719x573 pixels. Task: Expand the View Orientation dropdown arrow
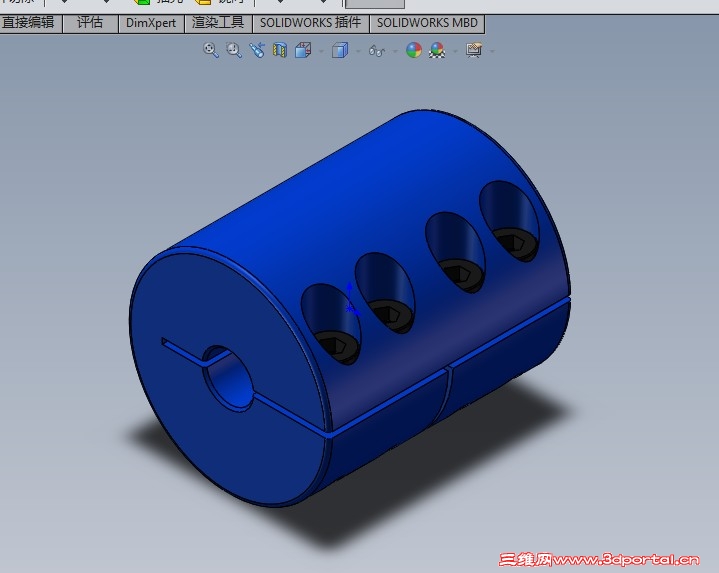(x=321, y=51)
